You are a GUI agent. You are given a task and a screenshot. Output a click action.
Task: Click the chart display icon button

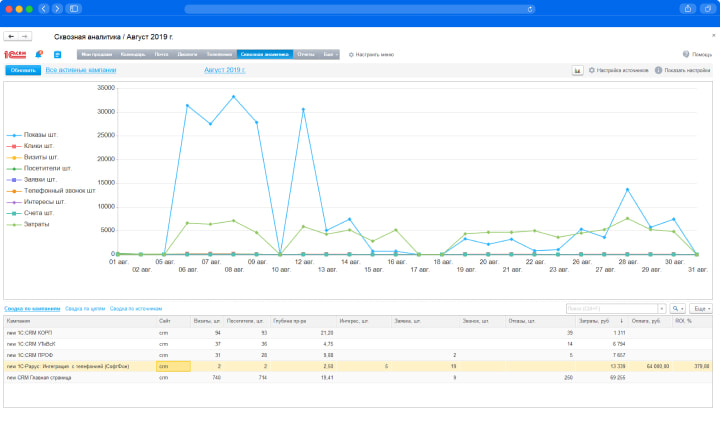577,70
